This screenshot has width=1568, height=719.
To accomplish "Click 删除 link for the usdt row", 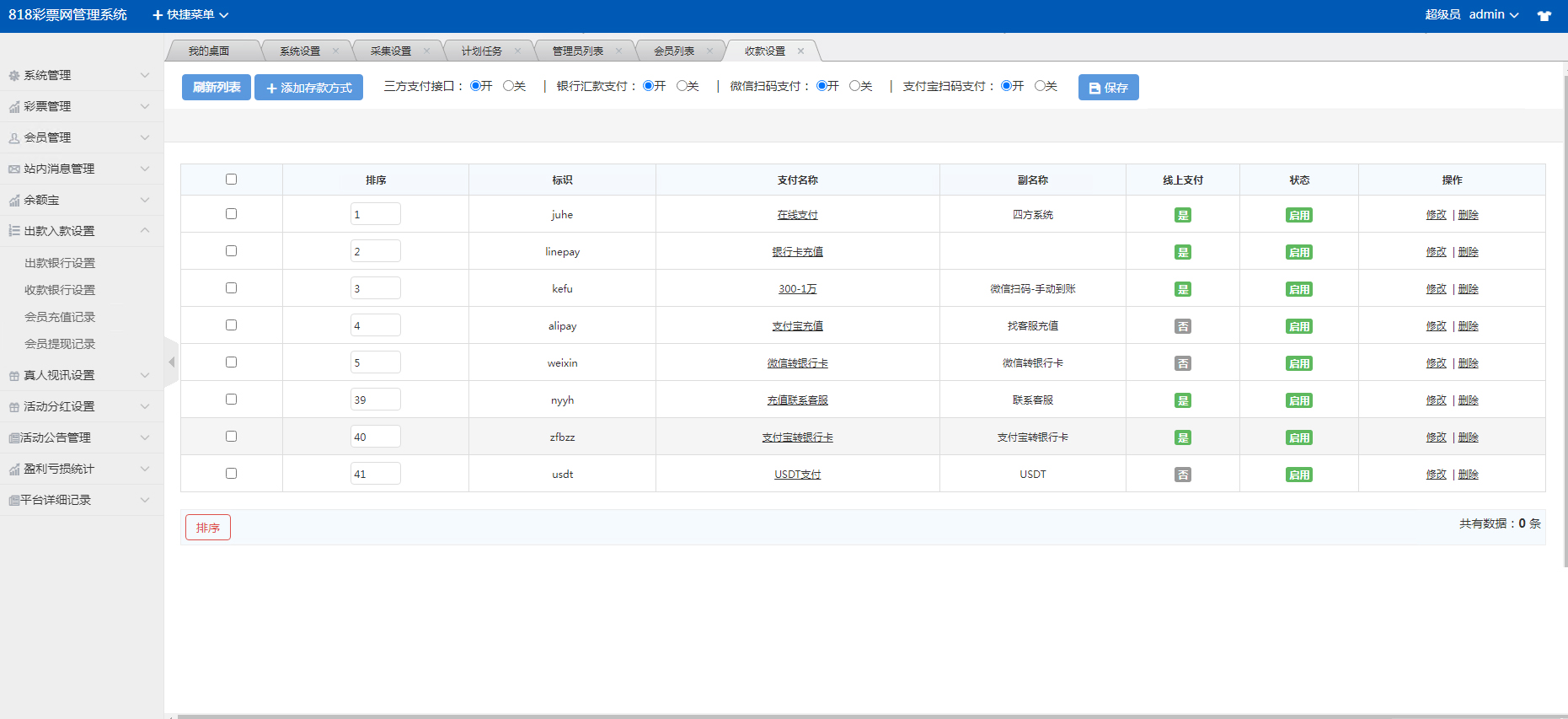I will coord(1468,475).
